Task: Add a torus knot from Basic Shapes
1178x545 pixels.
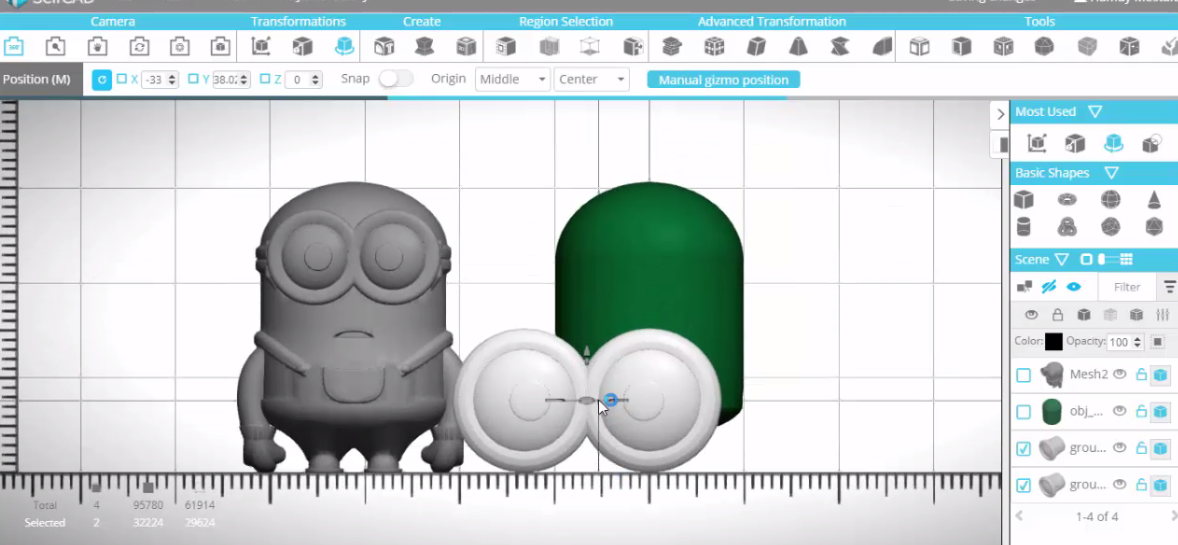Action: 1067,226
